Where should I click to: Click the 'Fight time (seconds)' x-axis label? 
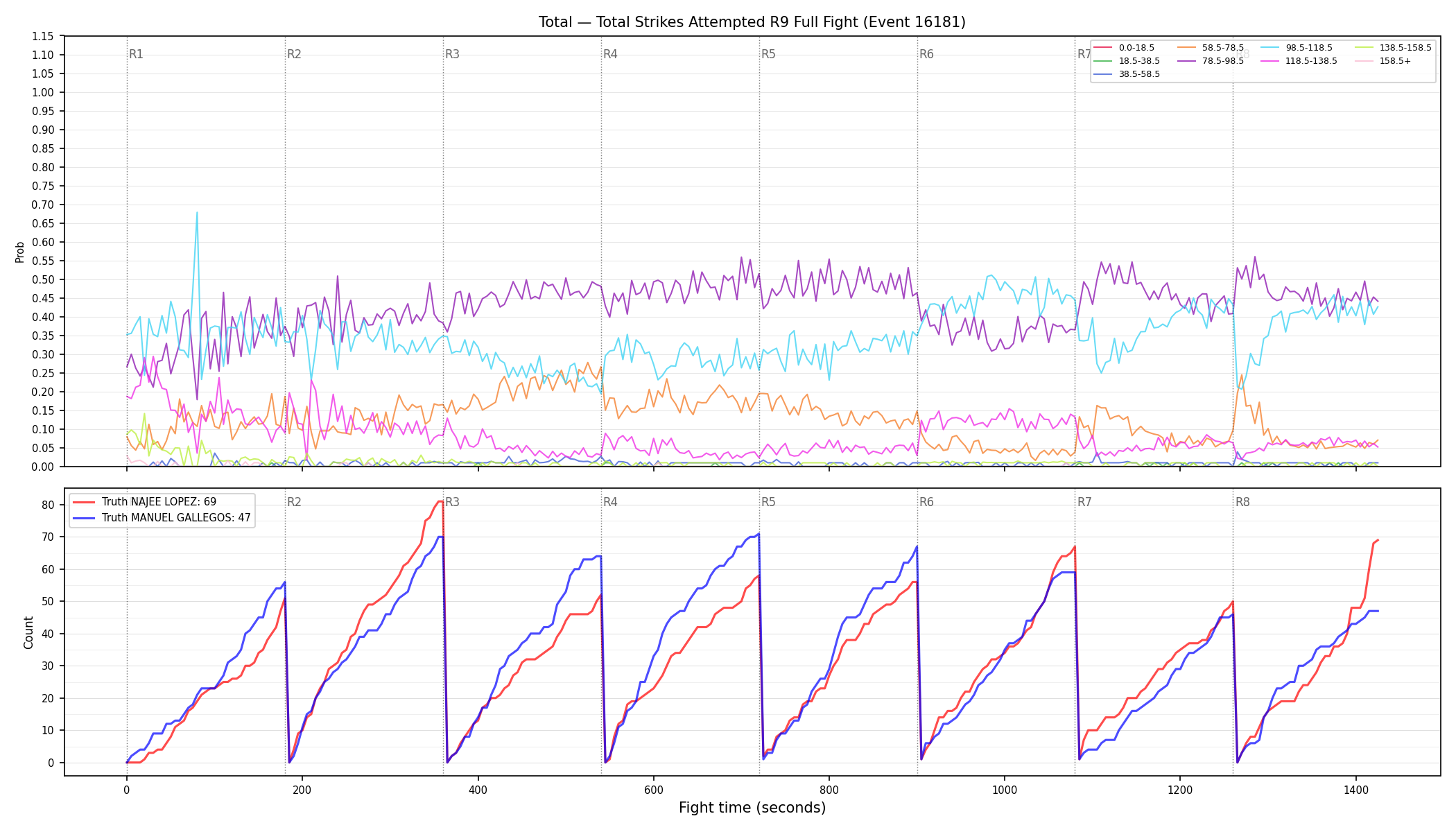pyautogui.click(x=752, y=808)
